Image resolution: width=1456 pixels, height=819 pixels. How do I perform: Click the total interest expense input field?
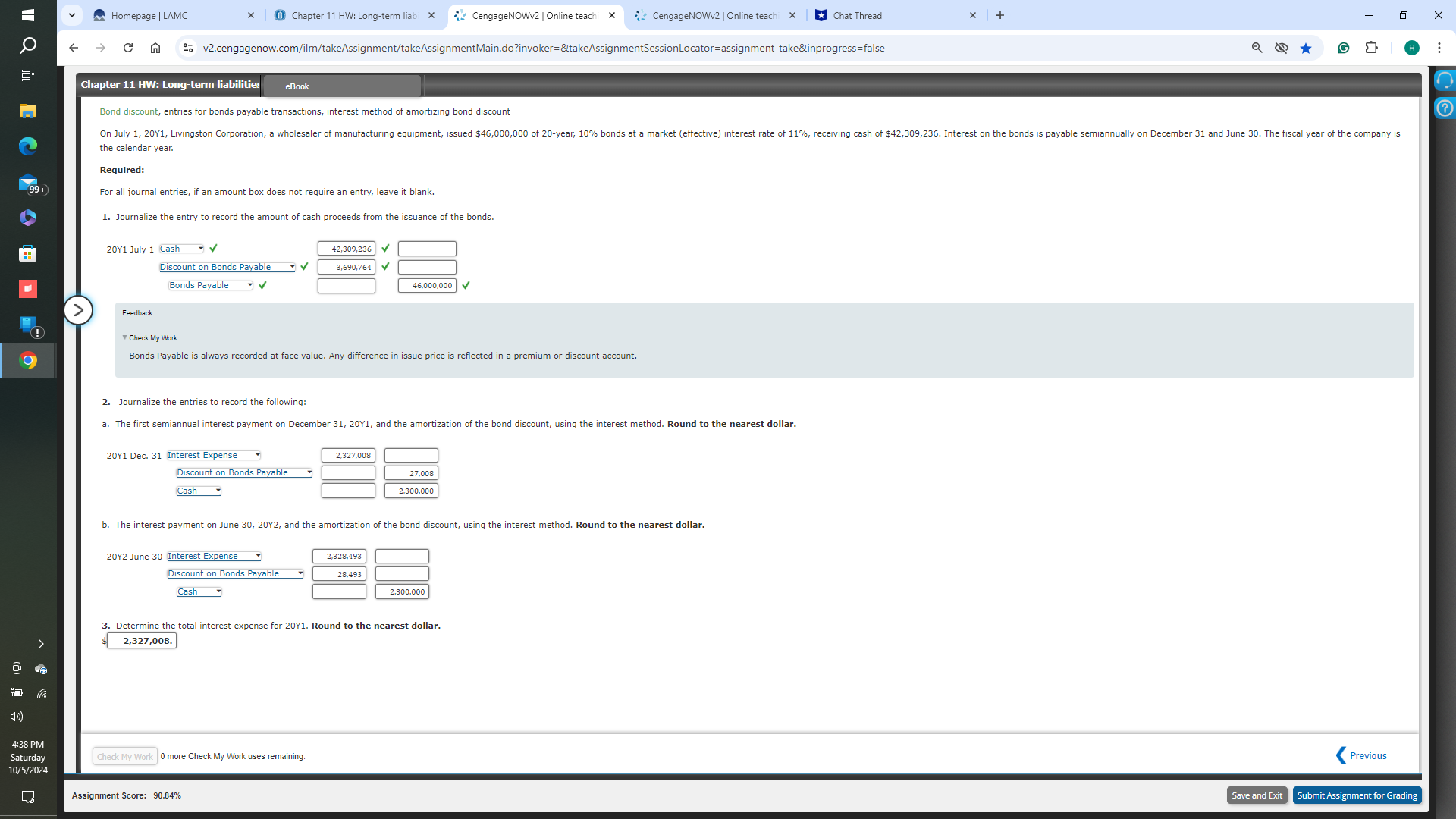click(142, 641)
